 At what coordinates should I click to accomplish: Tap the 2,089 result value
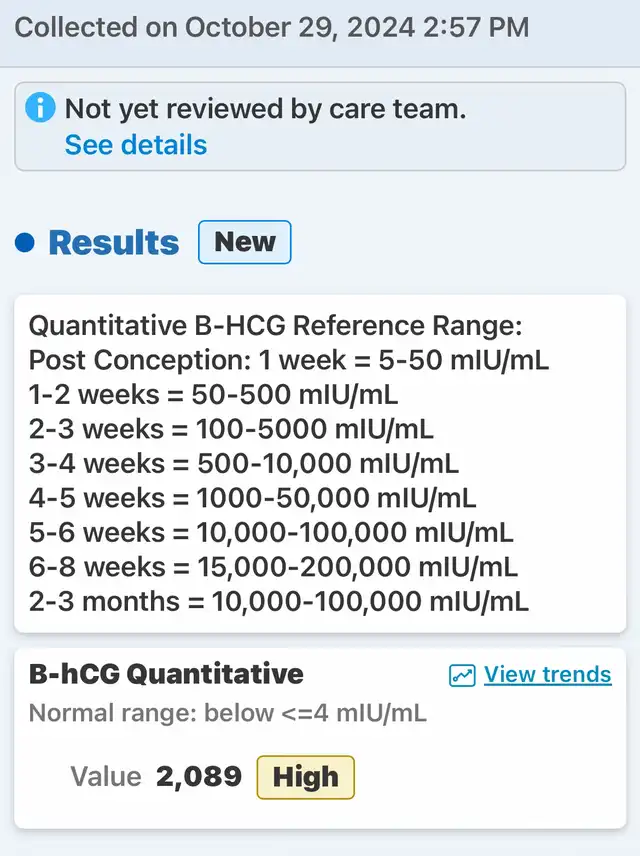pos(199,777)
